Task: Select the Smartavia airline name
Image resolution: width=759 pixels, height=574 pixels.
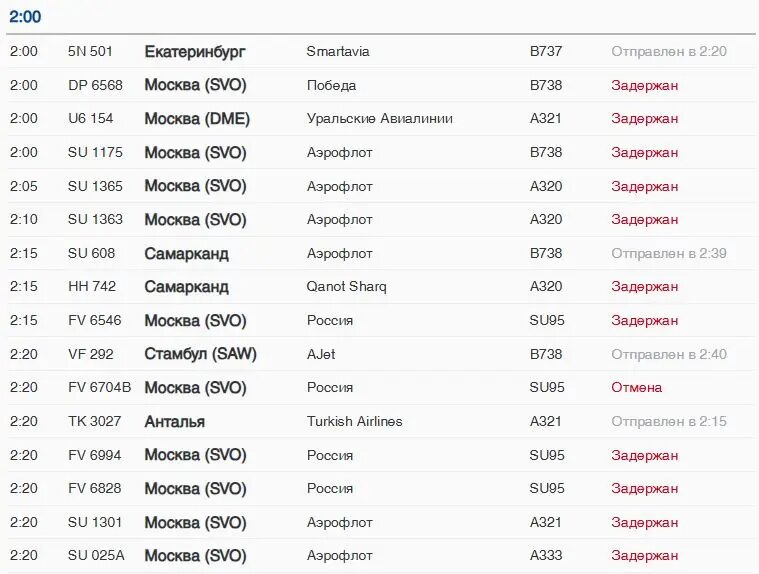Action: 338,52
